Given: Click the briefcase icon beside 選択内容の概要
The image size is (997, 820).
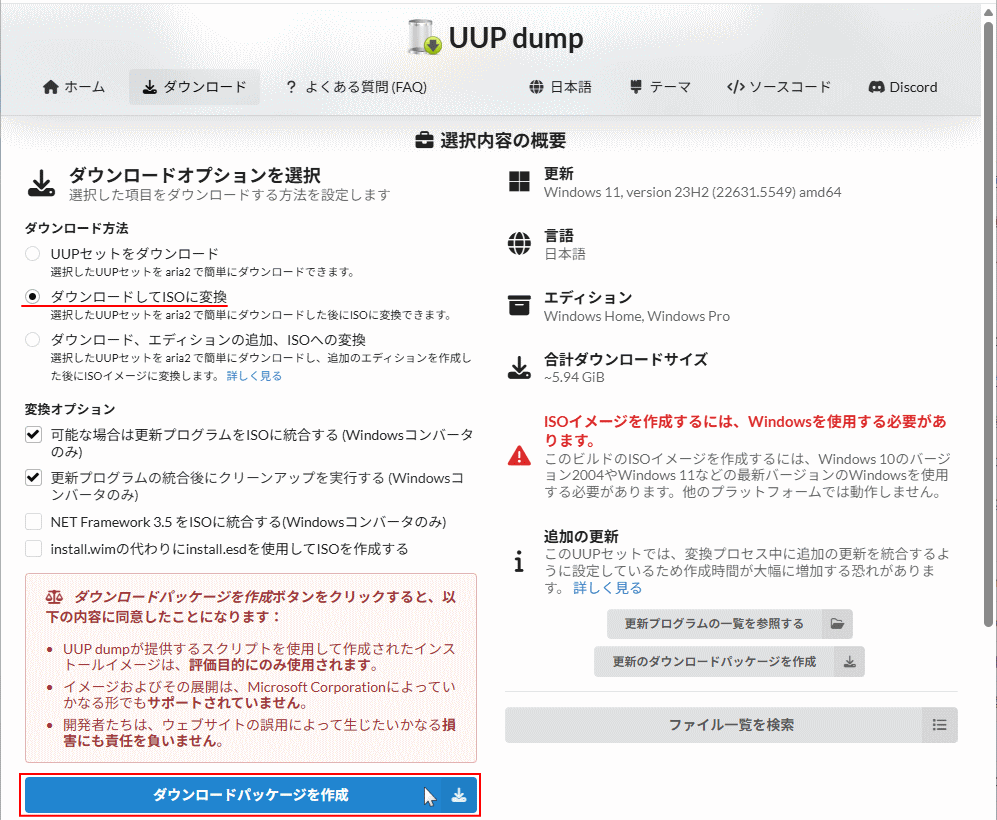Looking at the screenshot, I should (424, 140).
